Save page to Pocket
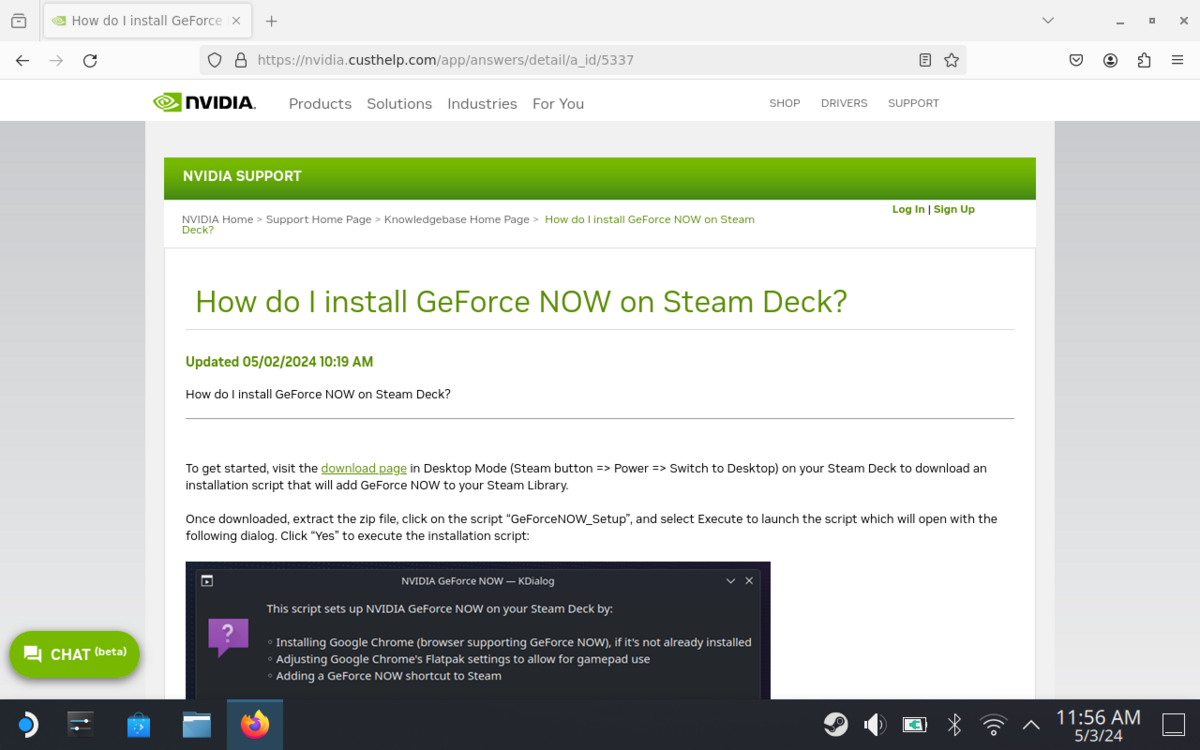This screenshot has height=750, width=1200. [x=1076, y=60]
